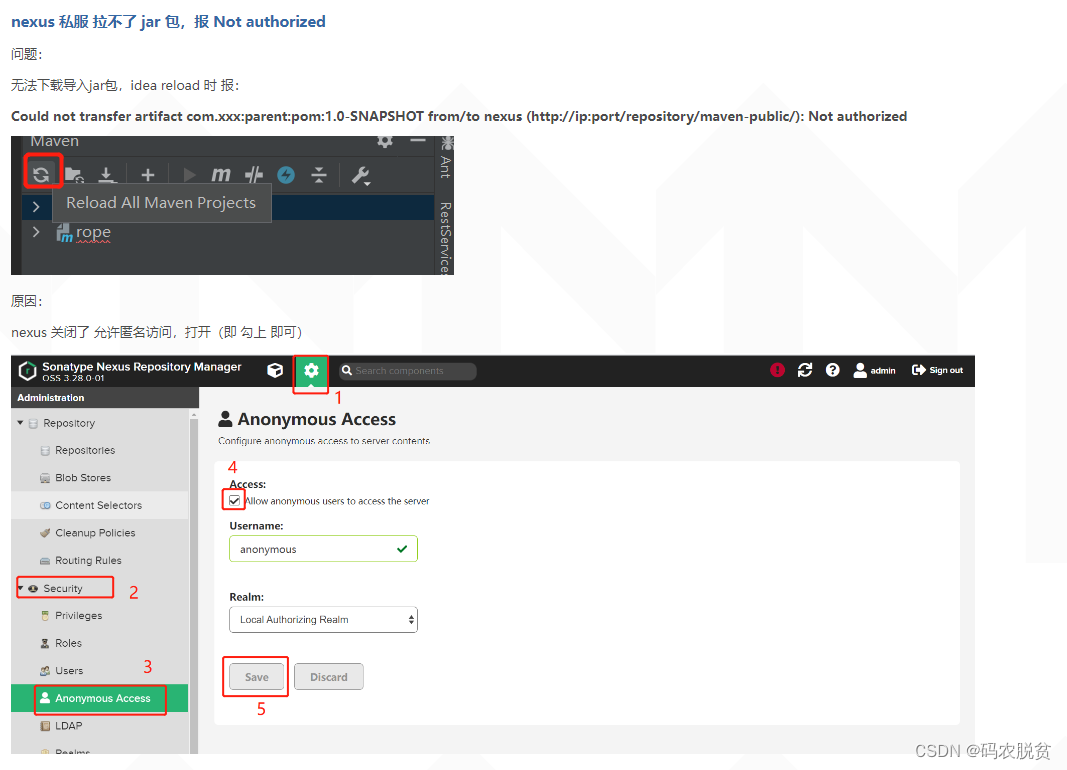This screenshot has width=1067, height=770.
Task: Open the RestServices side tab
Action: tap(445, 237)
